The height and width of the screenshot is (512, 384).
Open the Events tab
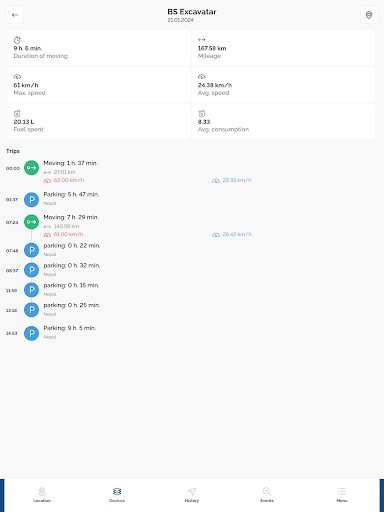267,495
